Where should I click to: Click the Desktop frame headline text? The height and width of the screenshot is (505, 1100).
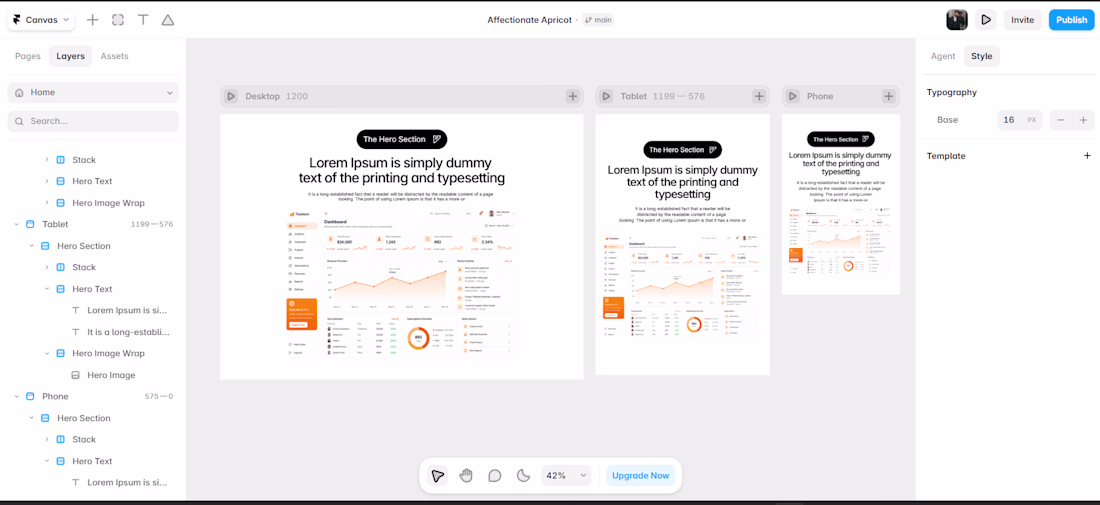401,170
